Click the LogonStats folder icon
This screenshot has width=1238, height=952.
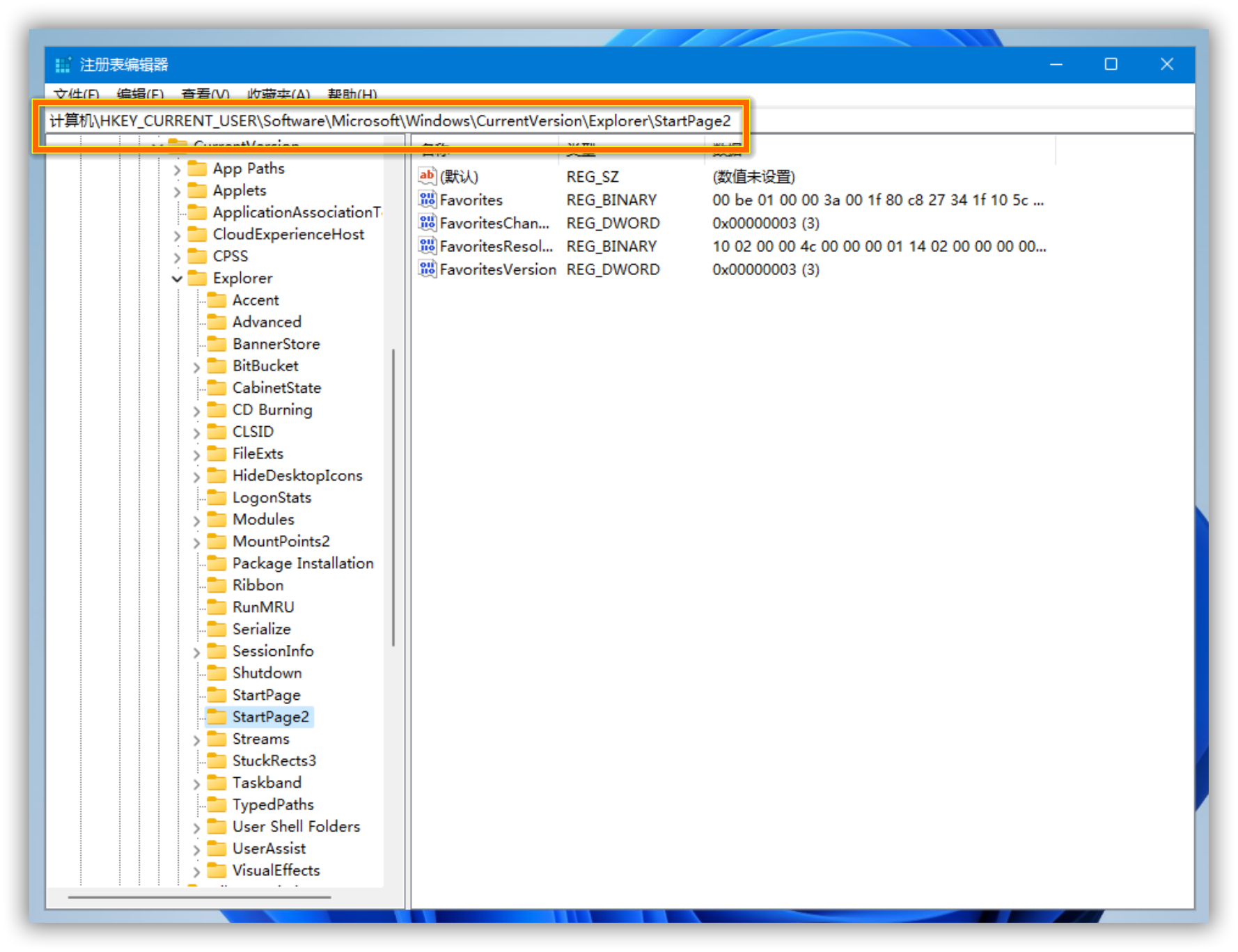click(x=217, y=497)
